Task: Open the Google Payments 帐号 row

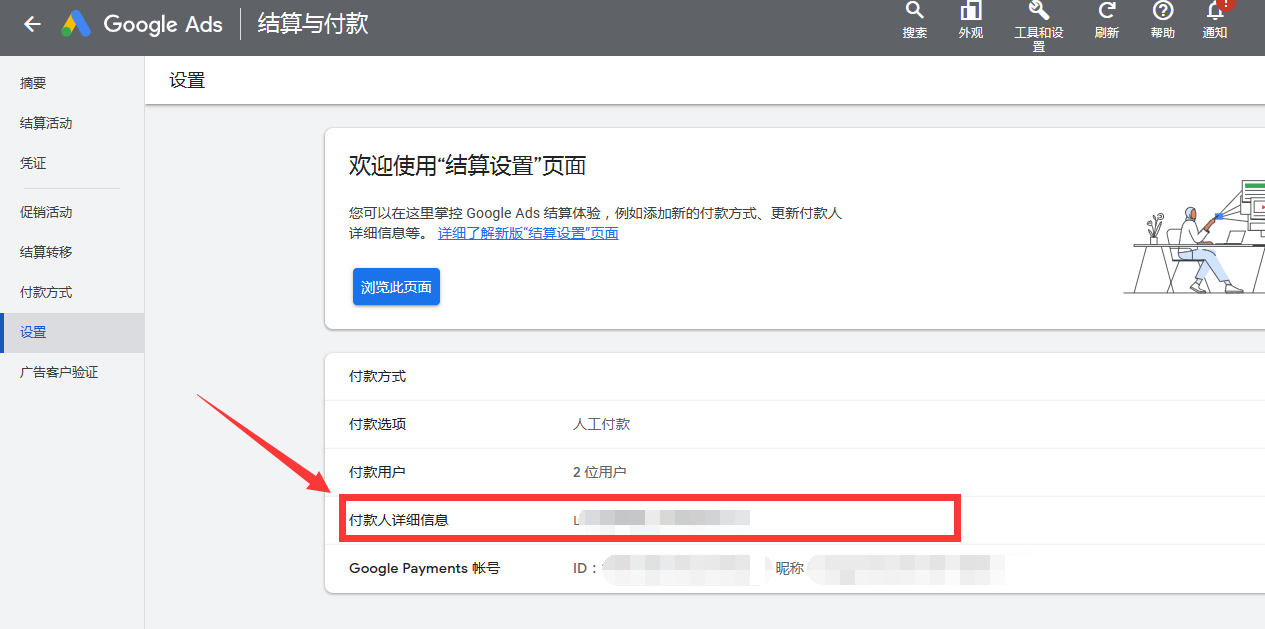Action: (x=795, y=568)
